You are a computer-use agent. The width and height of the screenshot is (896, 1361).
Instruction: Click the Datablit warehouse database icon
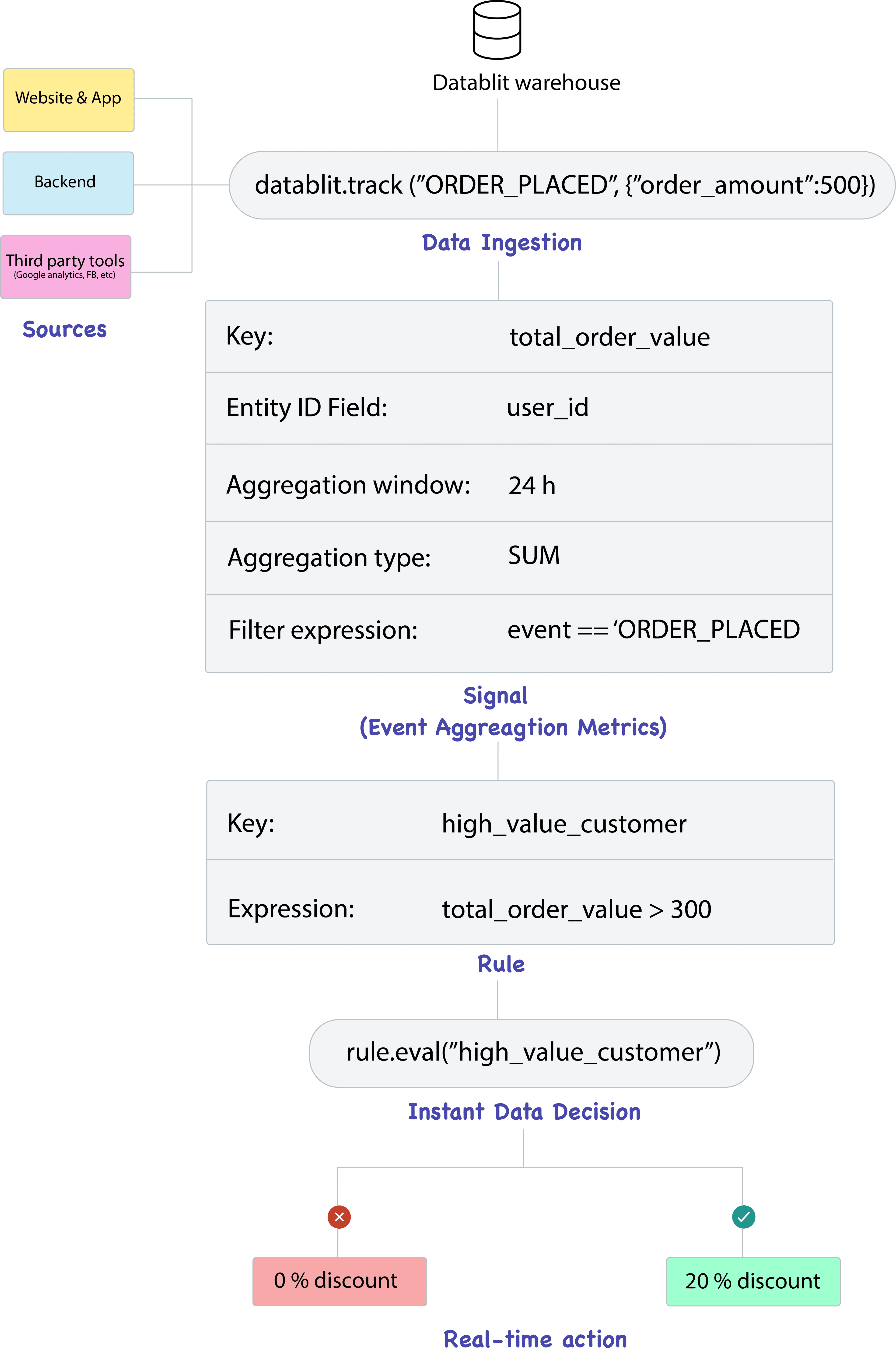(497, 30)
